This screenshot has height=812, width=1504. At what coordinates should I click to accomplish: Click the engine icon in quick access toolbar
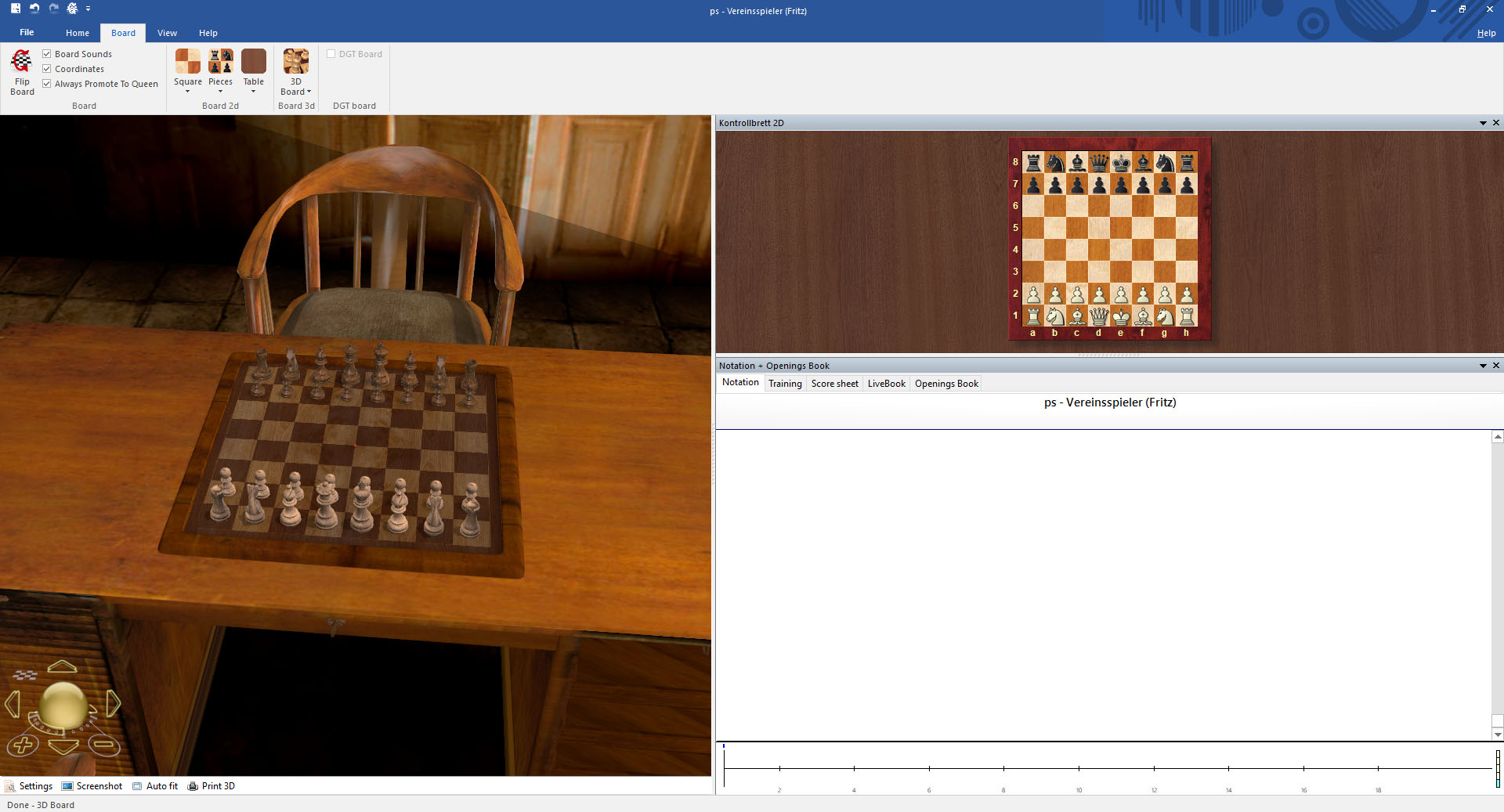coord(70,9)
